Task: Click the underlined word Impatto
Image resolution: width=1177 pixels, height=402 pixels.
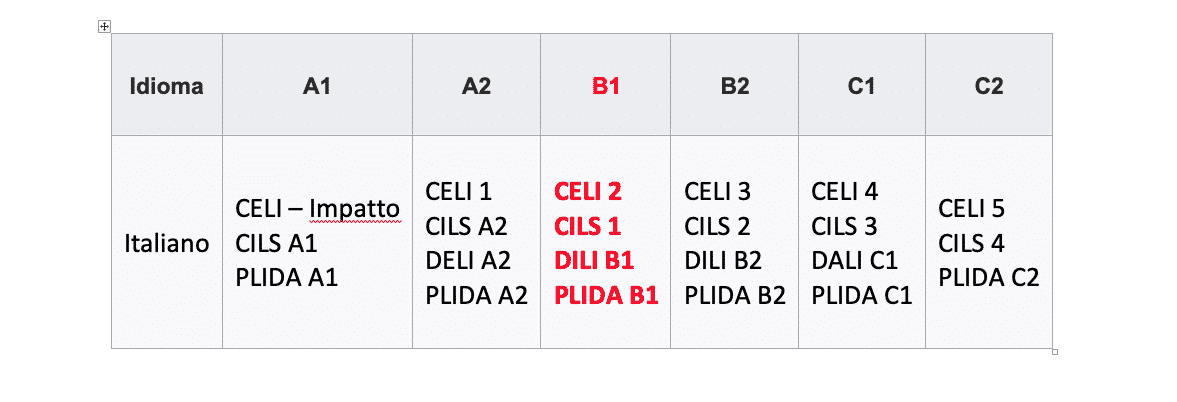Action: 355,209
